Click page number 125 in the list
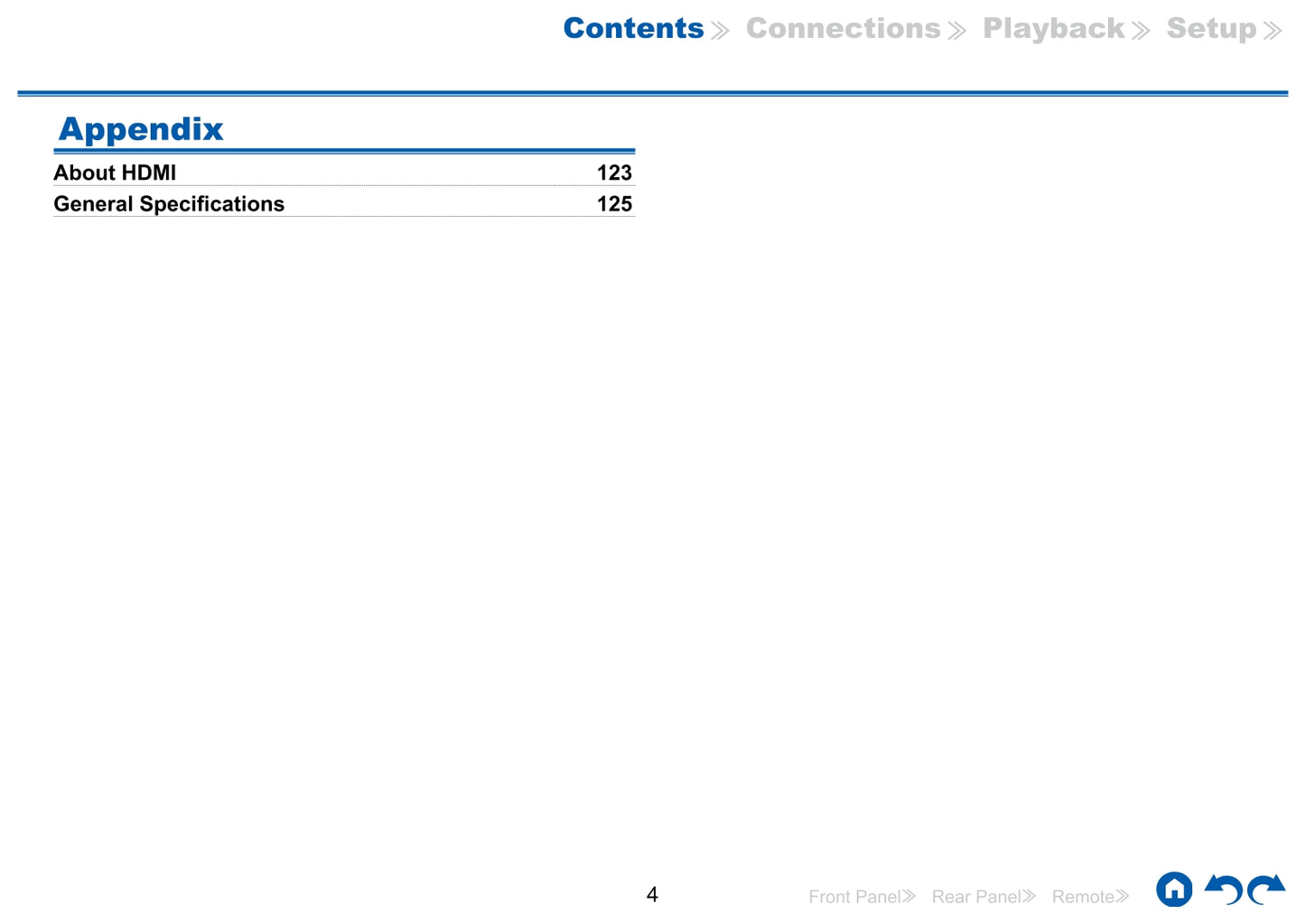Screen dimensions: 1305x924 614,204
